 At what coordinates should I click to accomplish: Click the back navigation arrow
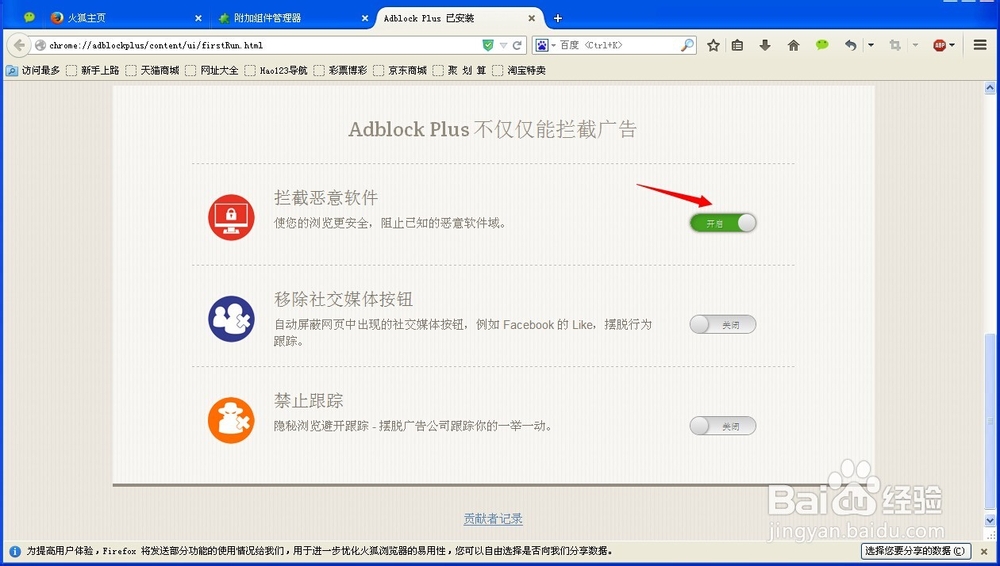point(19,45)
